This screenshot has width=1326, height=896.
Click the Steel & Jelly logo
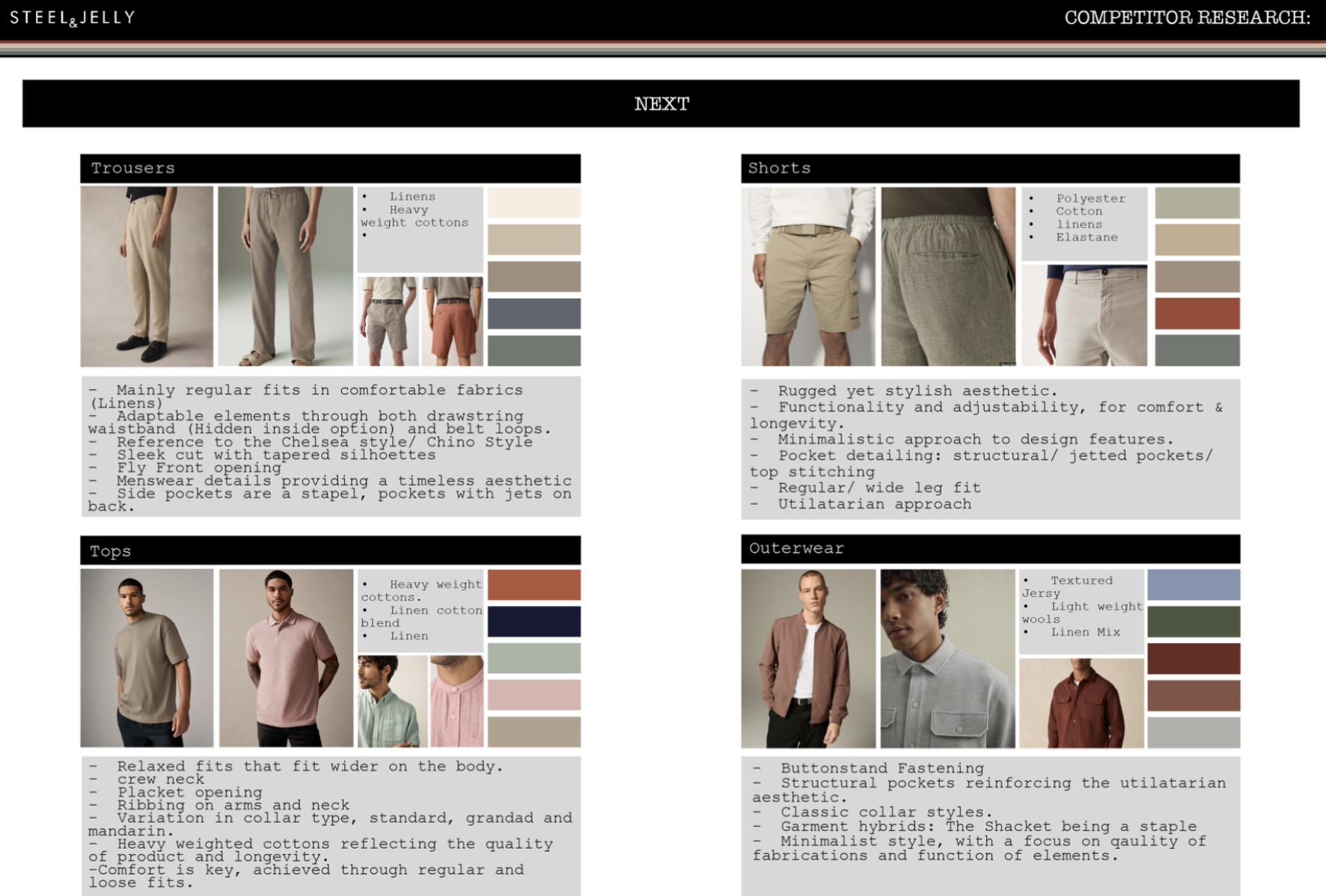pos(73,18)
